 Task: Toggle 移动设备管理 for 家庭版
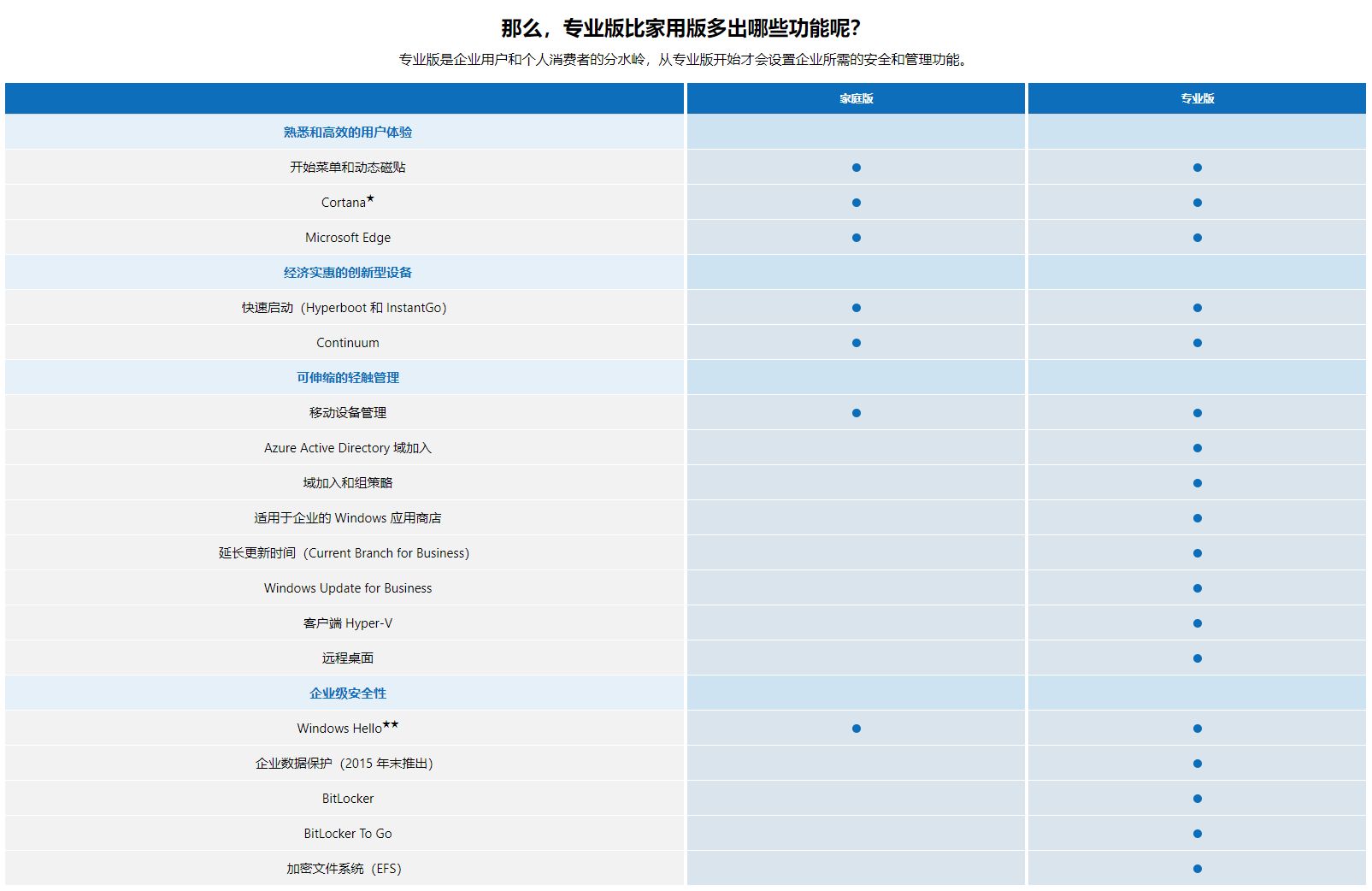855,412
